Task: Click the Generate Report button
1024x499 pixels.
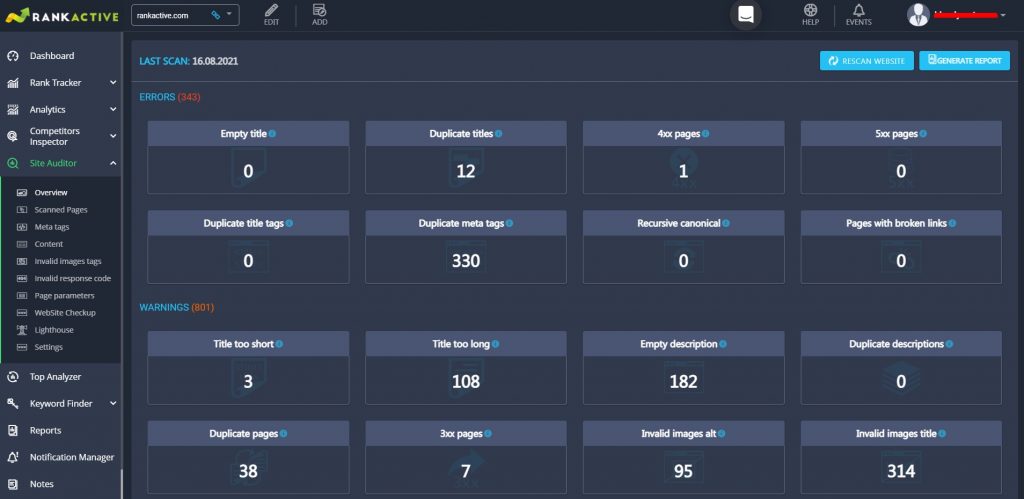Action: click(x=965, y=61)
